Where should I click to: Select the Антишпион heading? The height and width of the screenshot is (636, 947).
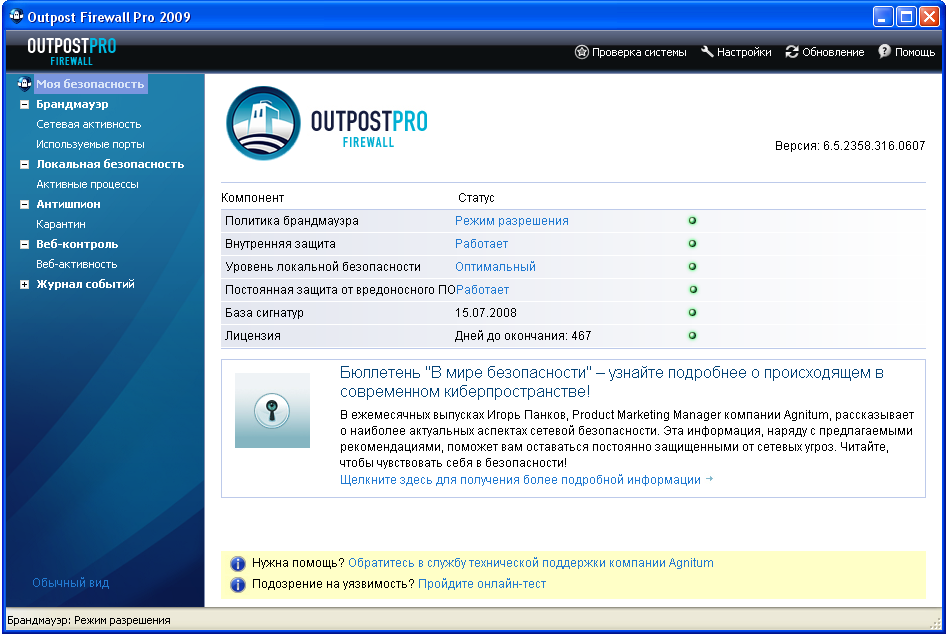point(68,204)
